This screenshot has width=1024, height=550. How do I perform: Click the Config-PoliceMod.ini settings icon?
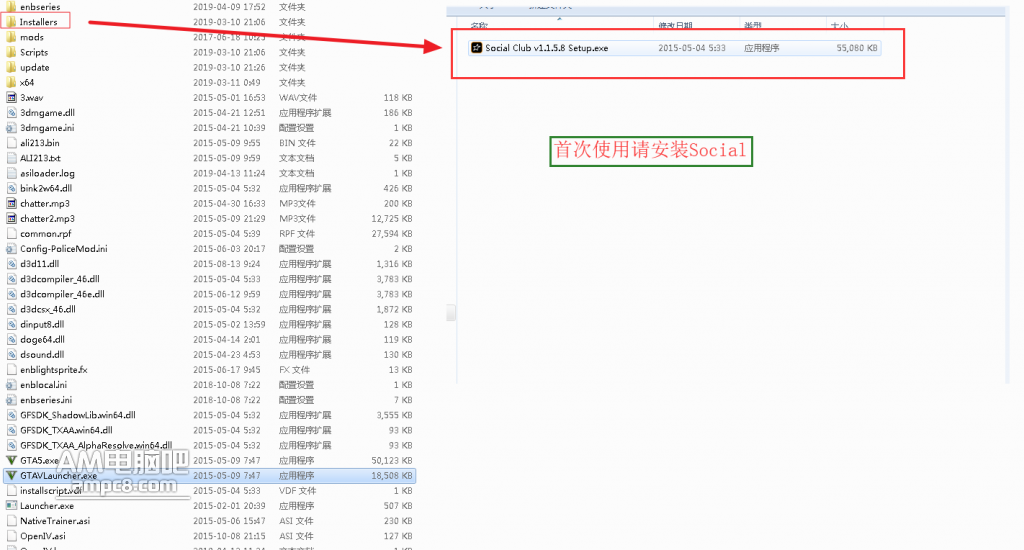pos(11,248)
